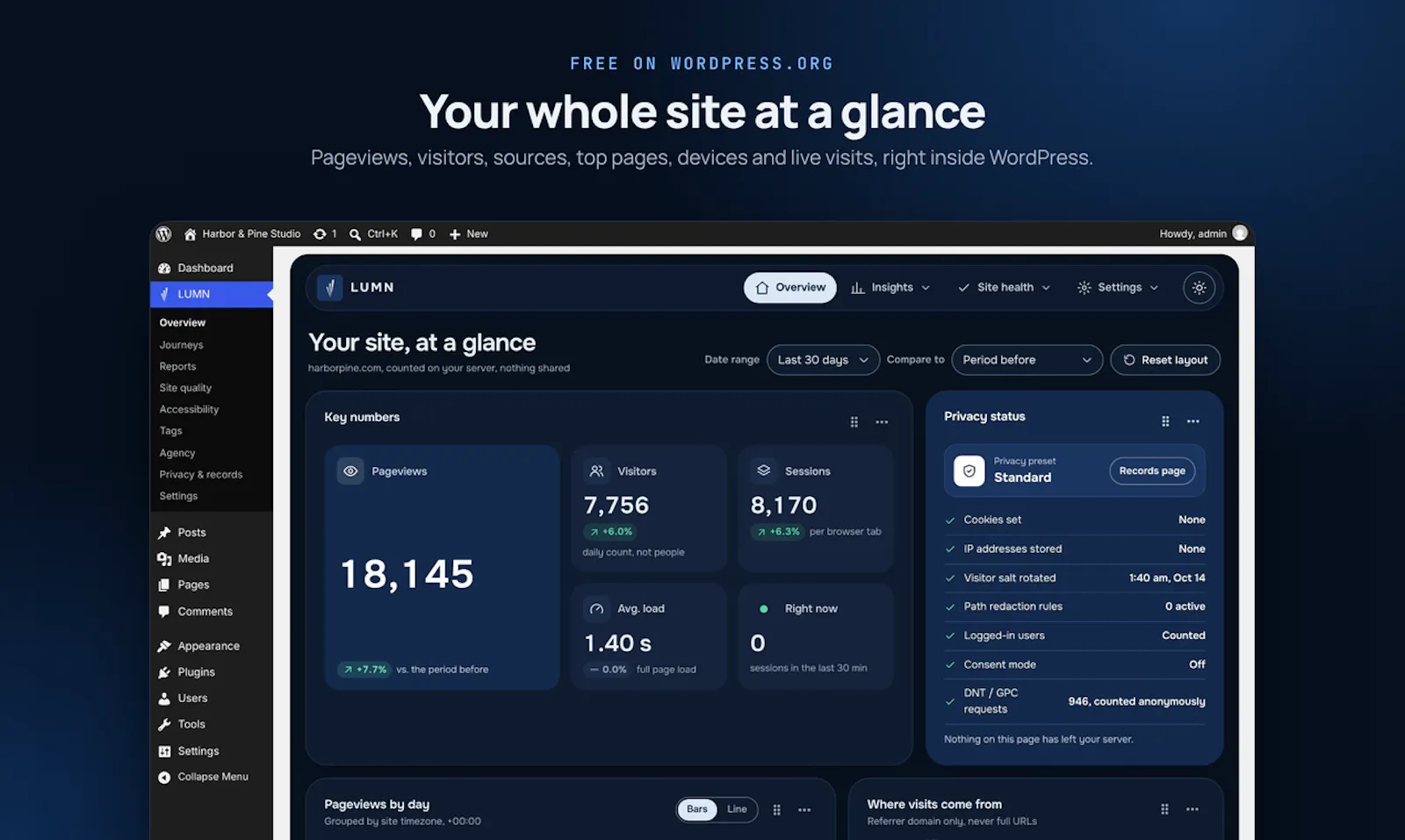
Task: Toggle the light/dark theme sun button
Action: (x=1199, y=287)
